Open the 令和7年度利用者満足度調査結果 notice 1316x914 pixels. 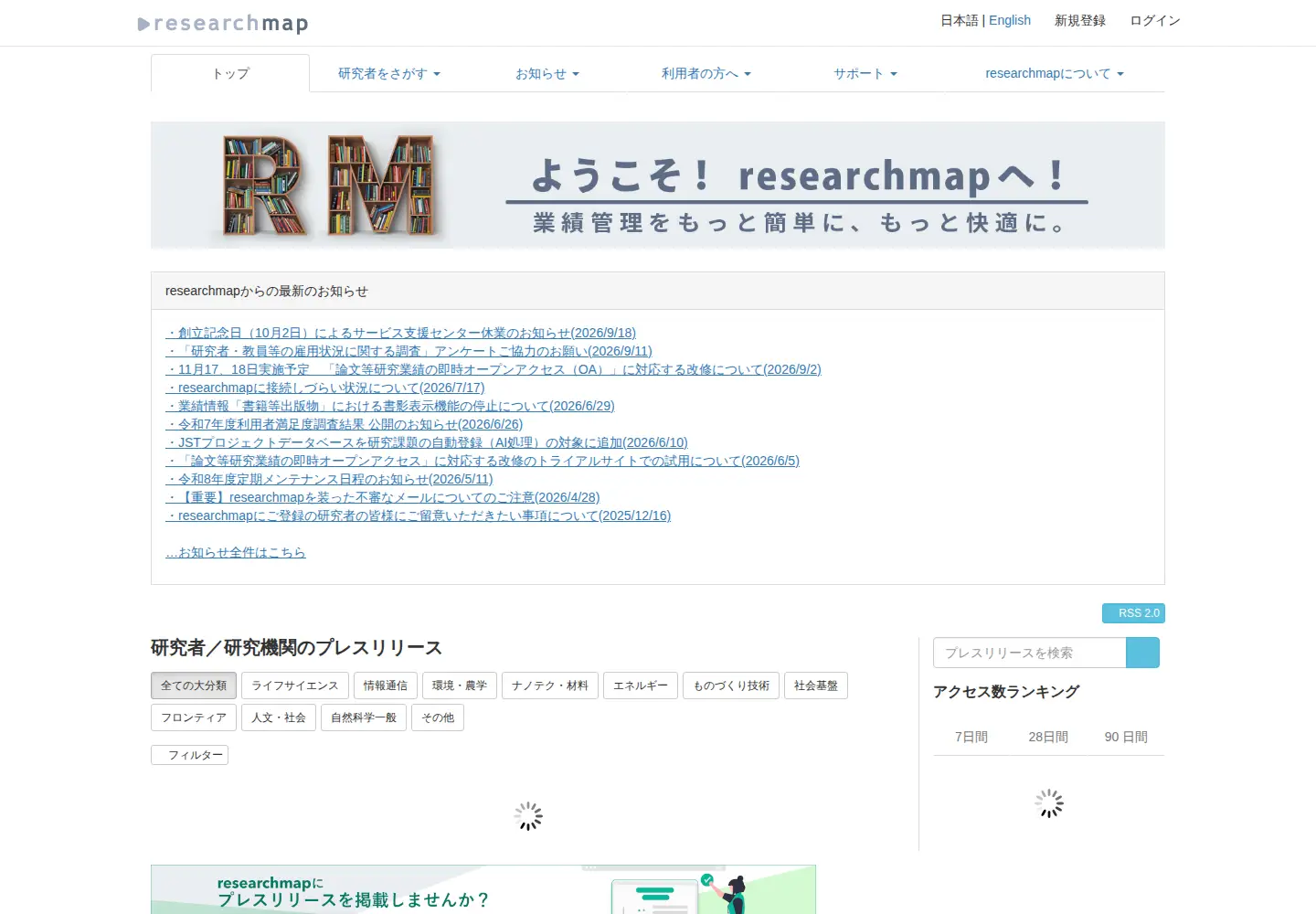click(345, 424)
